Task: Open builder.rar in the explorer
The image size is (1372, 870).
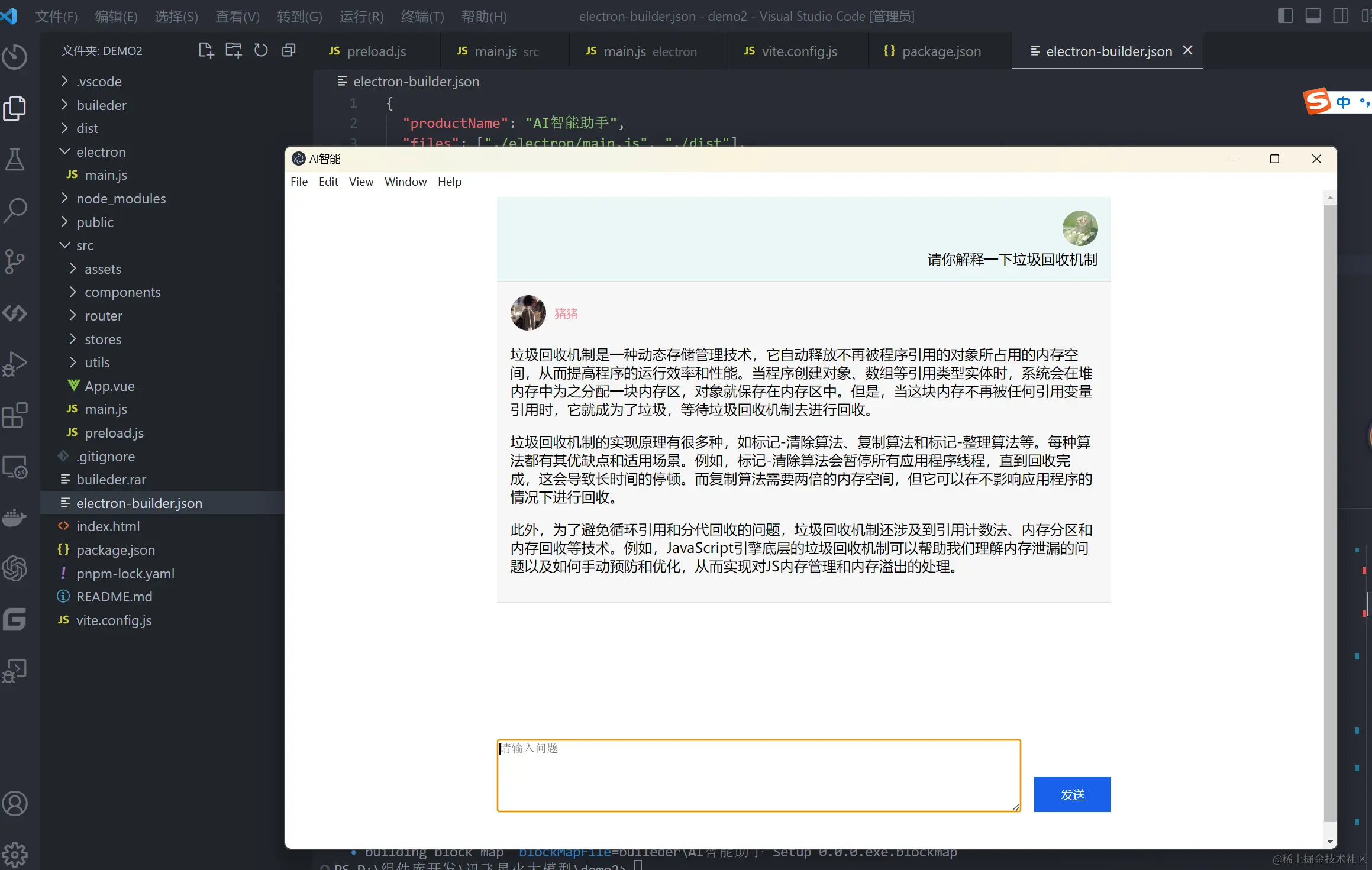Action: (x=163, y=480)
